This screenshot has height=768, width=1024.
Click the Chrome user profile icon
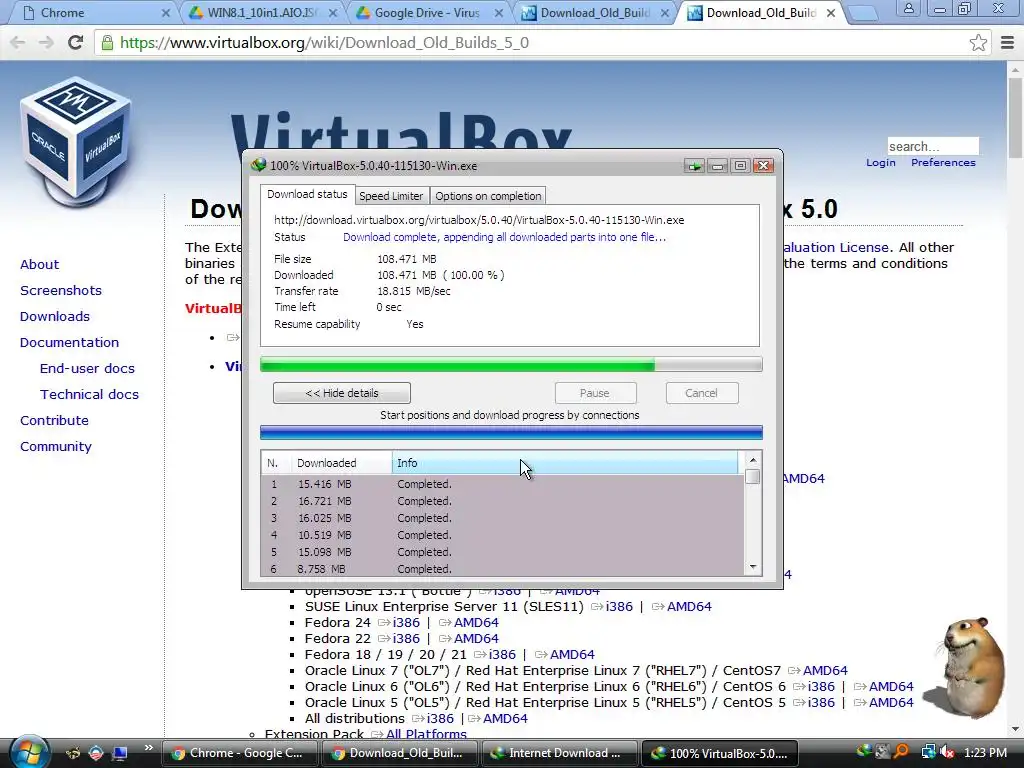[x=908, y=8]
